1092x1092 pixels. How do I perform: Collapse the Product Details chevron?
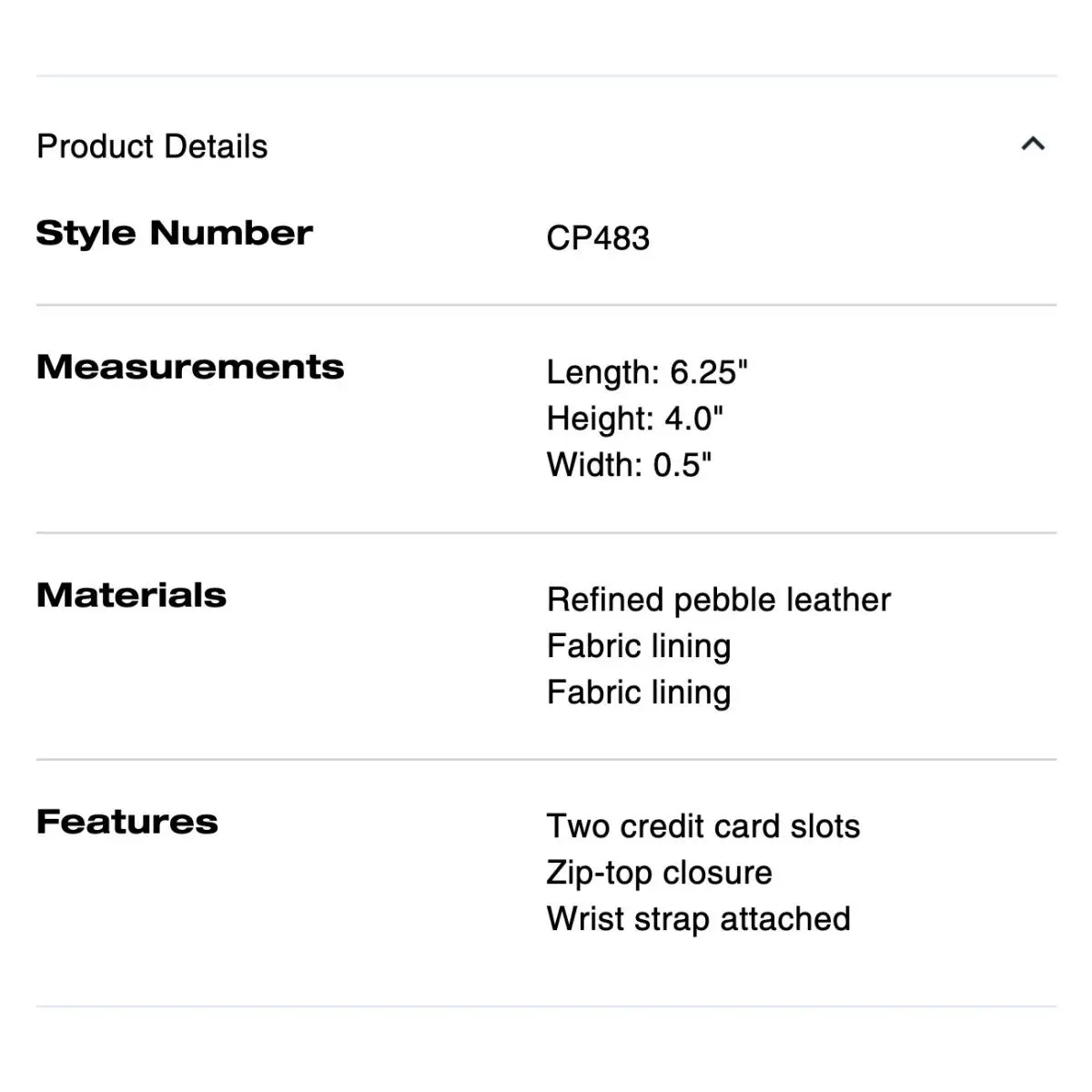1033,144
